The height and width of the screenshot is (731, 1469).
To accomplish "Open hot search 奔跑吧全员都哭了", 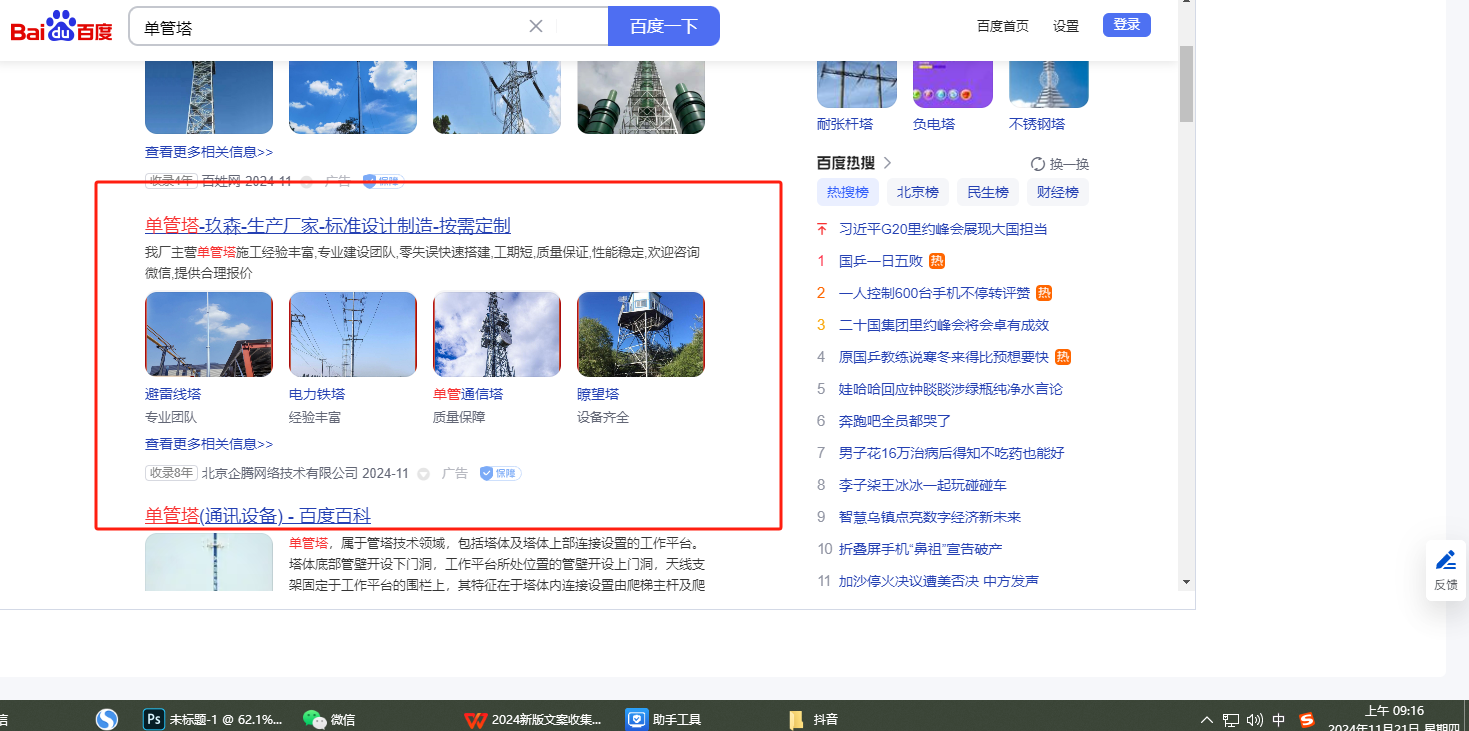I will pyautogui.click(x=895, y=421).
